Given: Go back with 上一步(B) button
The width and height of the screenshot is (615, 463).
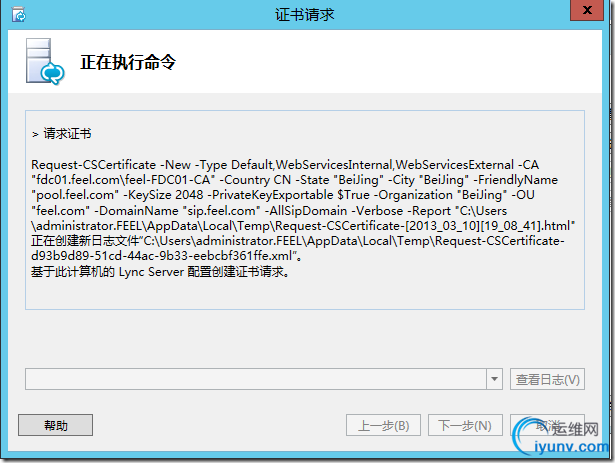Looking at the screenshot, I should pos(383,425).
